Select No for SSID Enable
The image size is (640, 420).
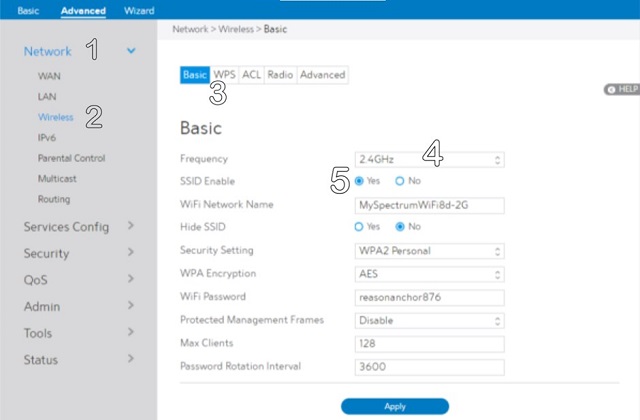pyautogui.click(x=400, y=181)
